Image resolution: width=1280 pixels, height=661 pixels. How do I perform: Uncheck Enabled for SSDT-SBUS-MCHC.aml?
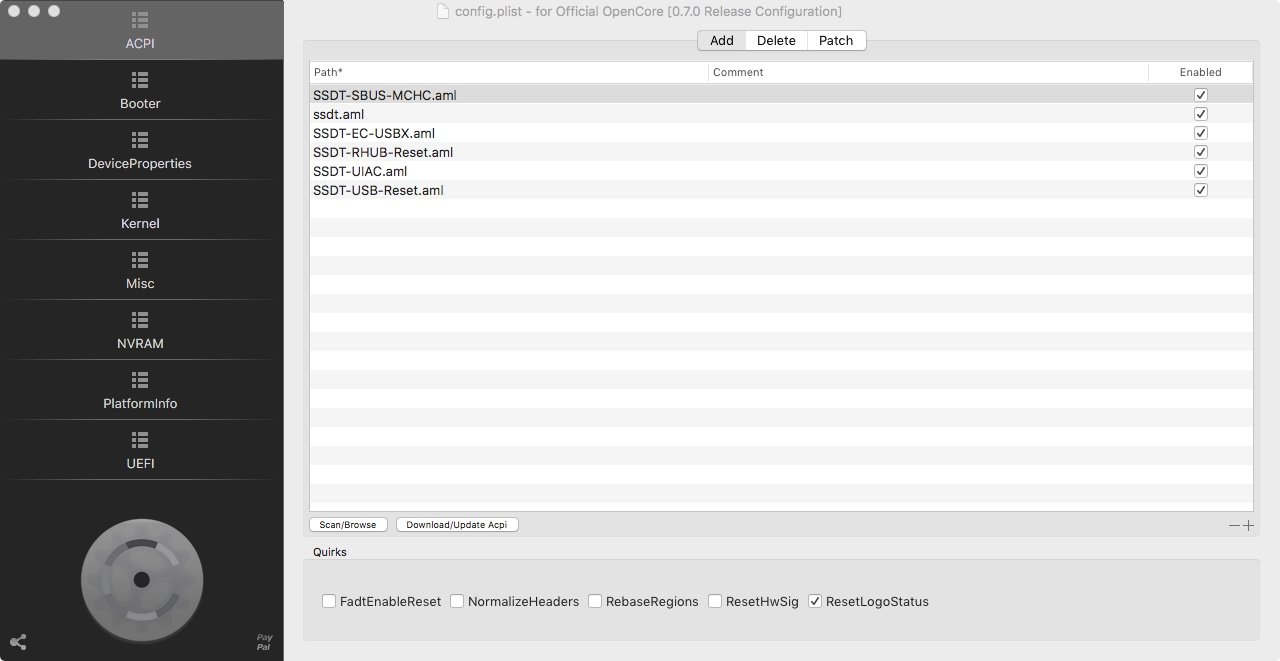pyautogui.click(x=1201, y=95)
